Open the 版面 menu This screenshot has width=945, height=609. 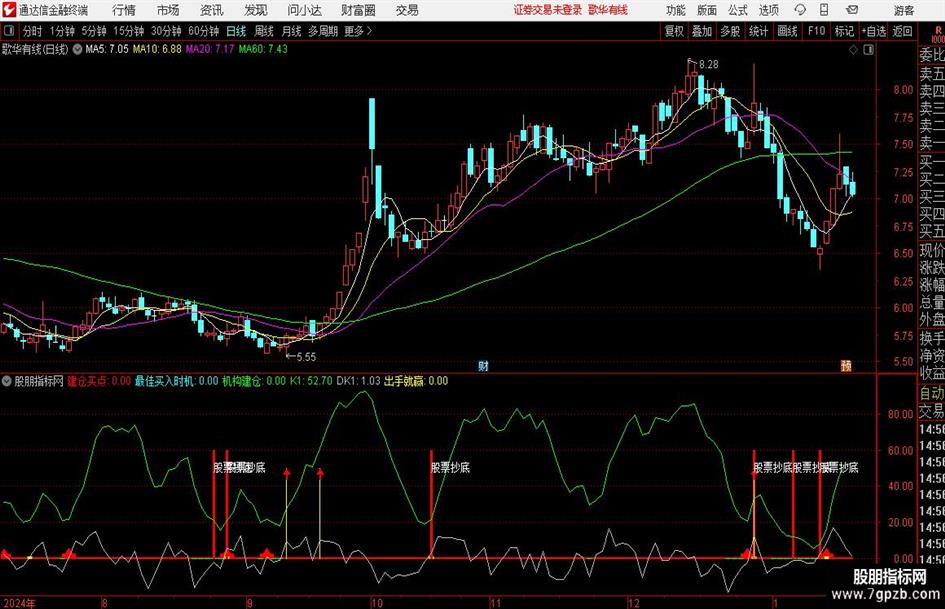click(707, 10)
